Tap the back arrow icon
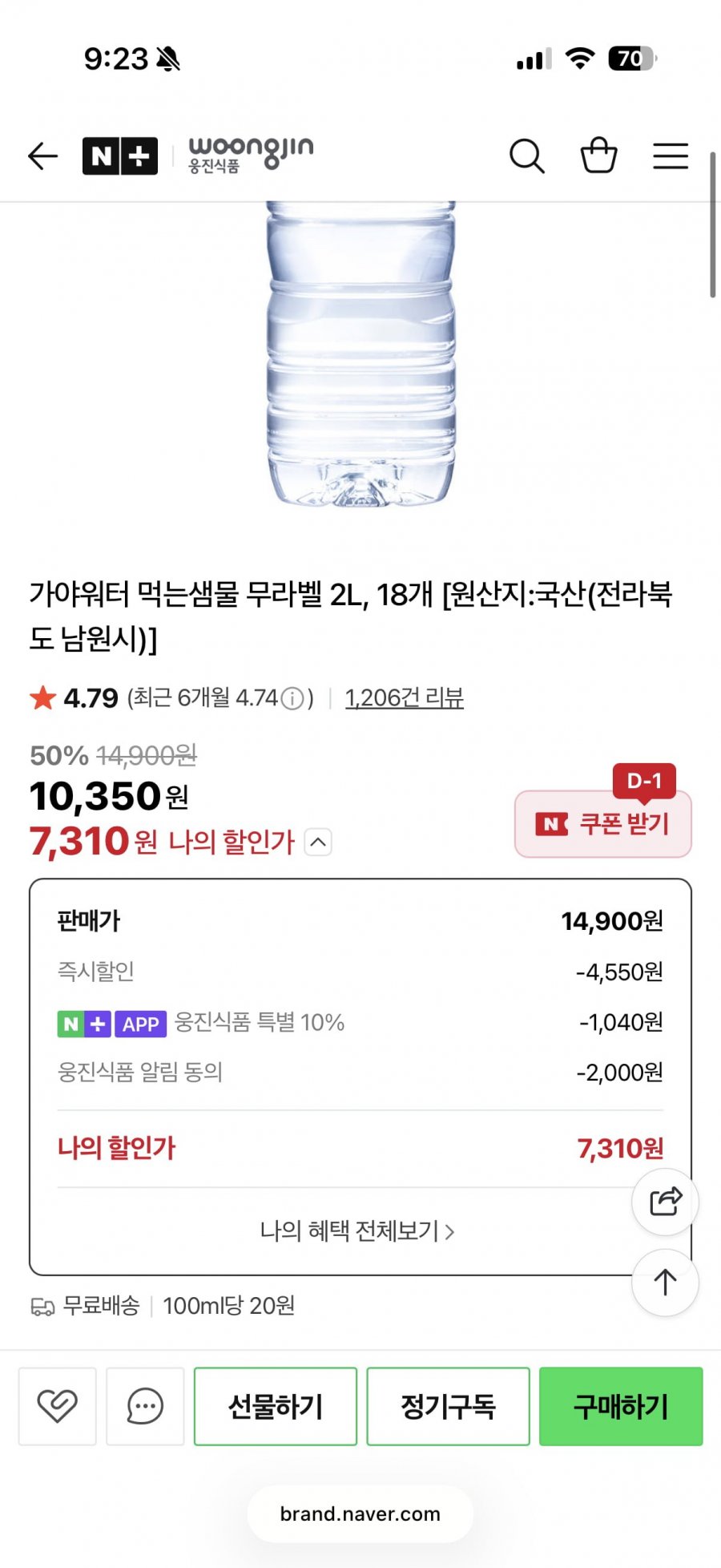The width and height of the screenshot is (721, 1568). click(43, 156)
